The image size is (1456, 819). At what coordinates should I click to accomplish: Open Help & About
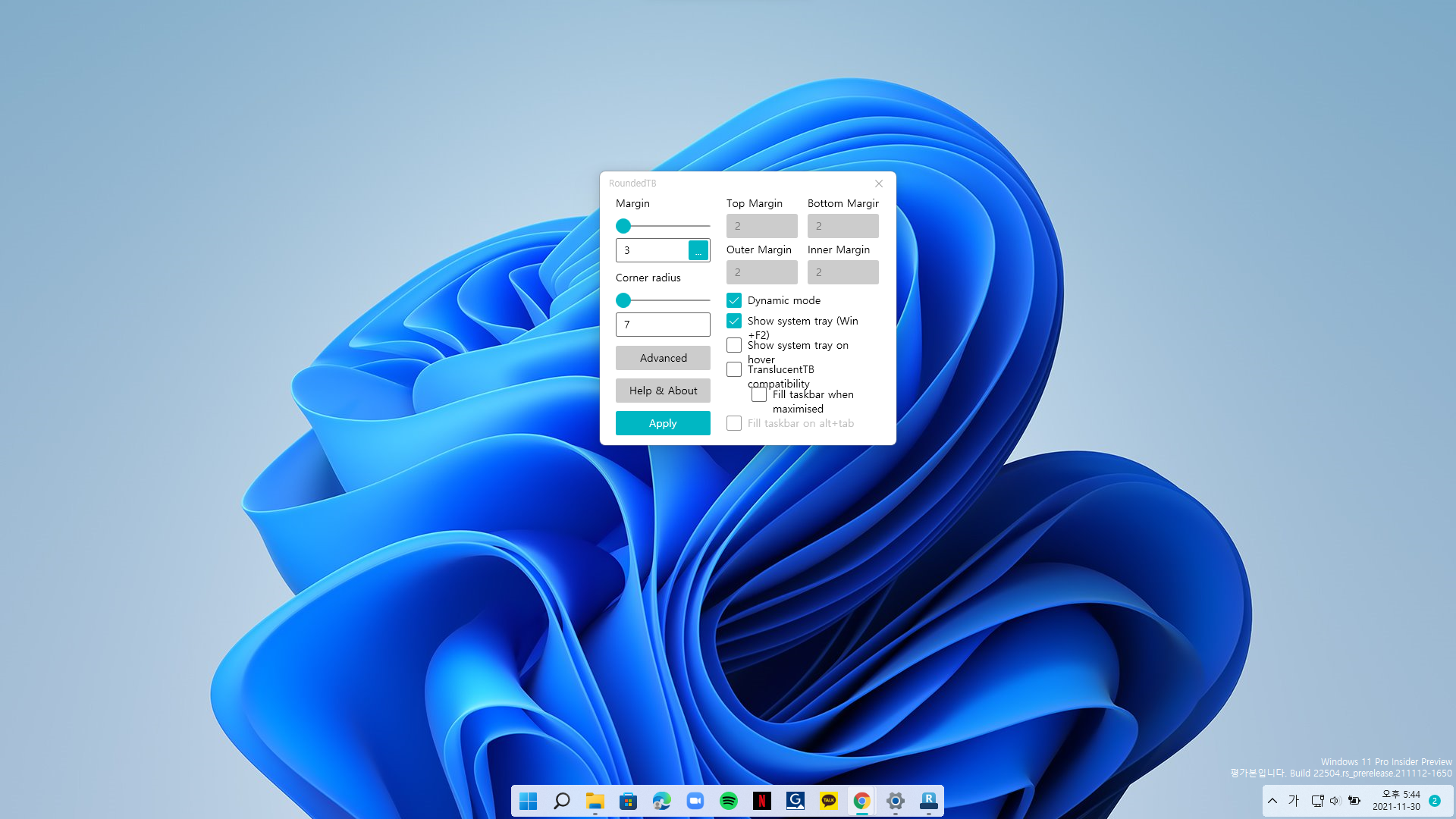[x=663, y=391]
